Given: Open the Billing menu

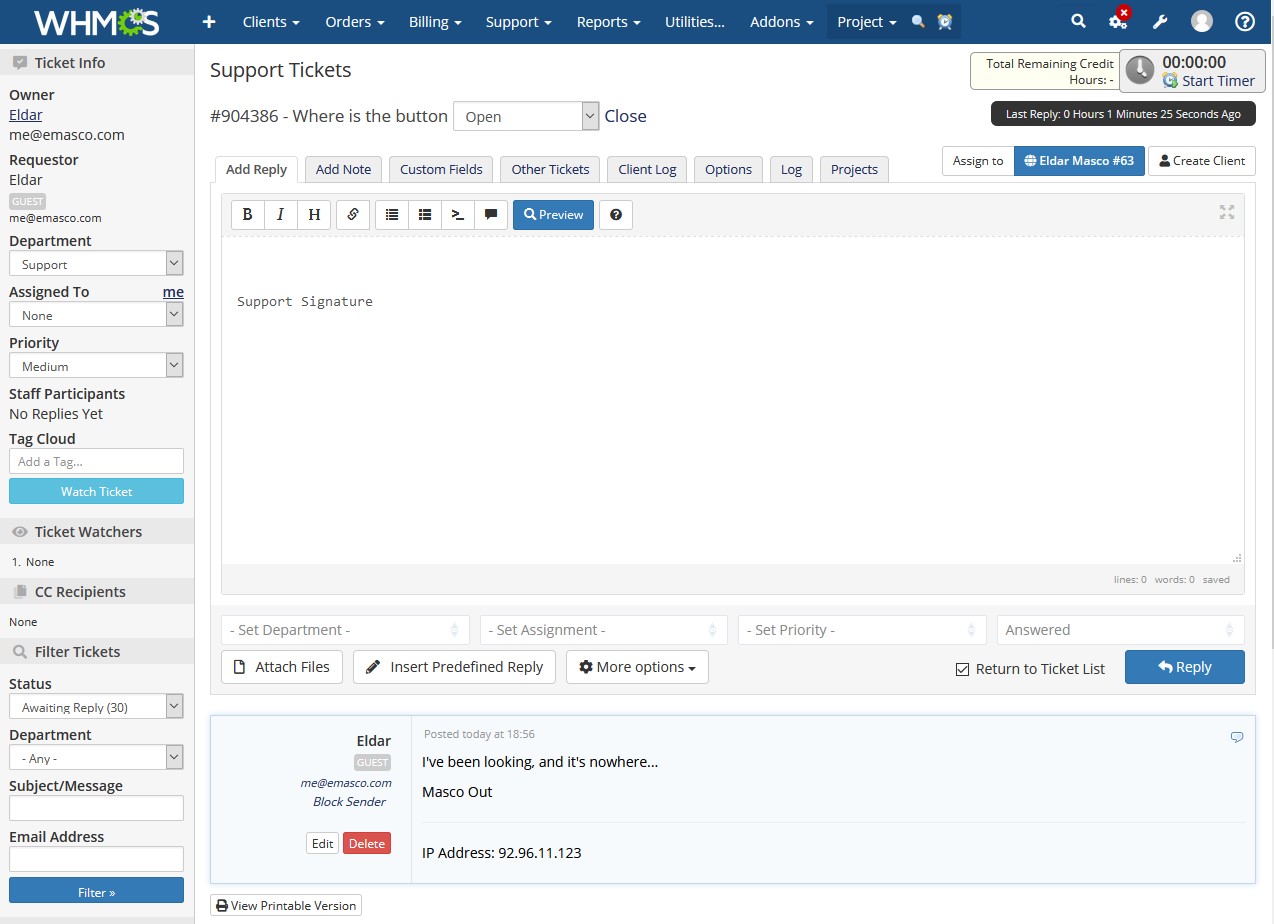Looking at the screenshot, I should (435, 22).
